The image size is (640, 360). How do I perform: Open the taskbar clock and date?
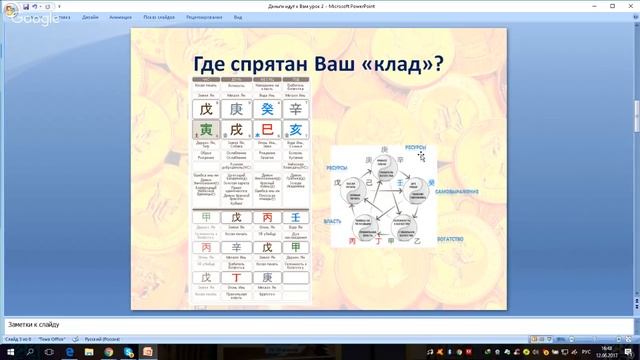coord(607,352)
